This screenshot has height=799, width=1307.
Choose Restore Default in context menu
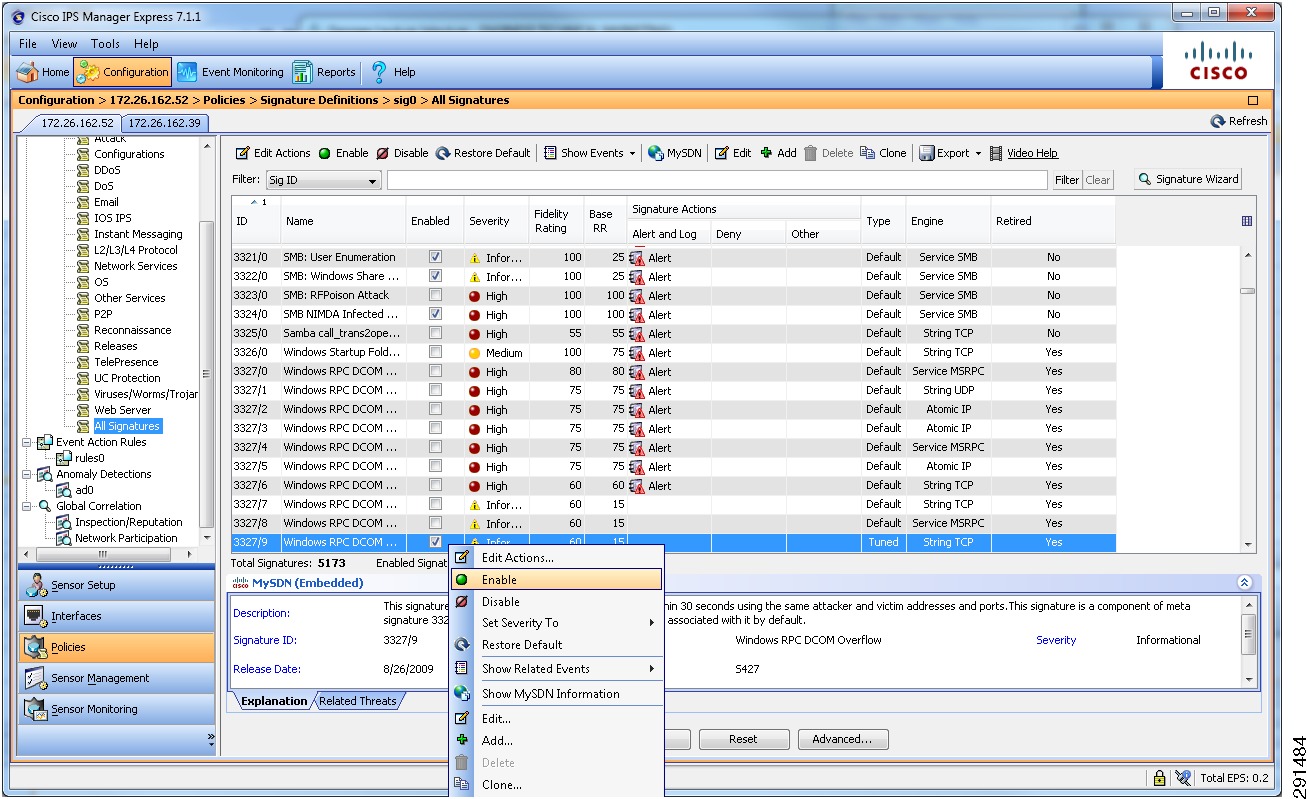(x=557, y=645)
